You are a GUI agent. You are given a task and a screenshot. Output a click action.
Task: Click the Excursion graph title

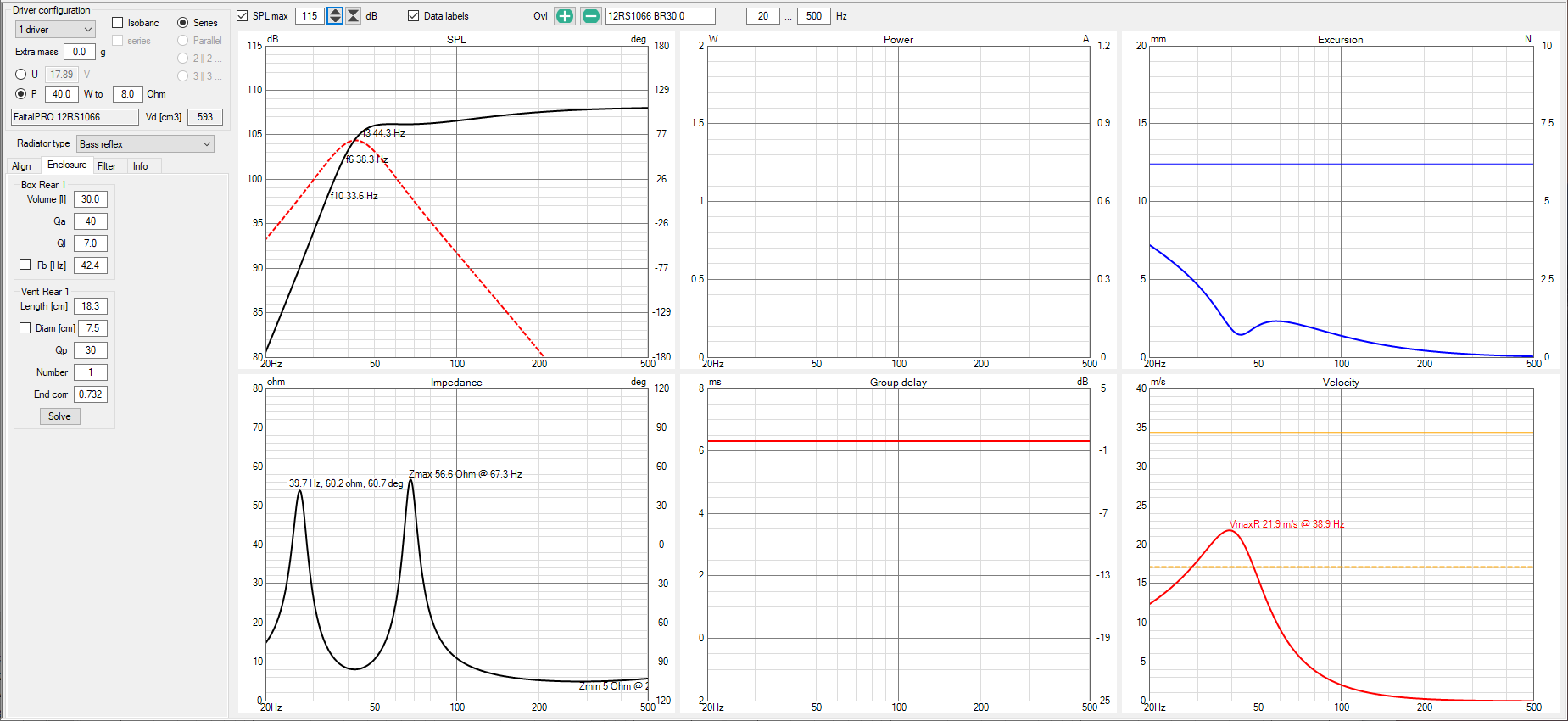[1341, 40]
